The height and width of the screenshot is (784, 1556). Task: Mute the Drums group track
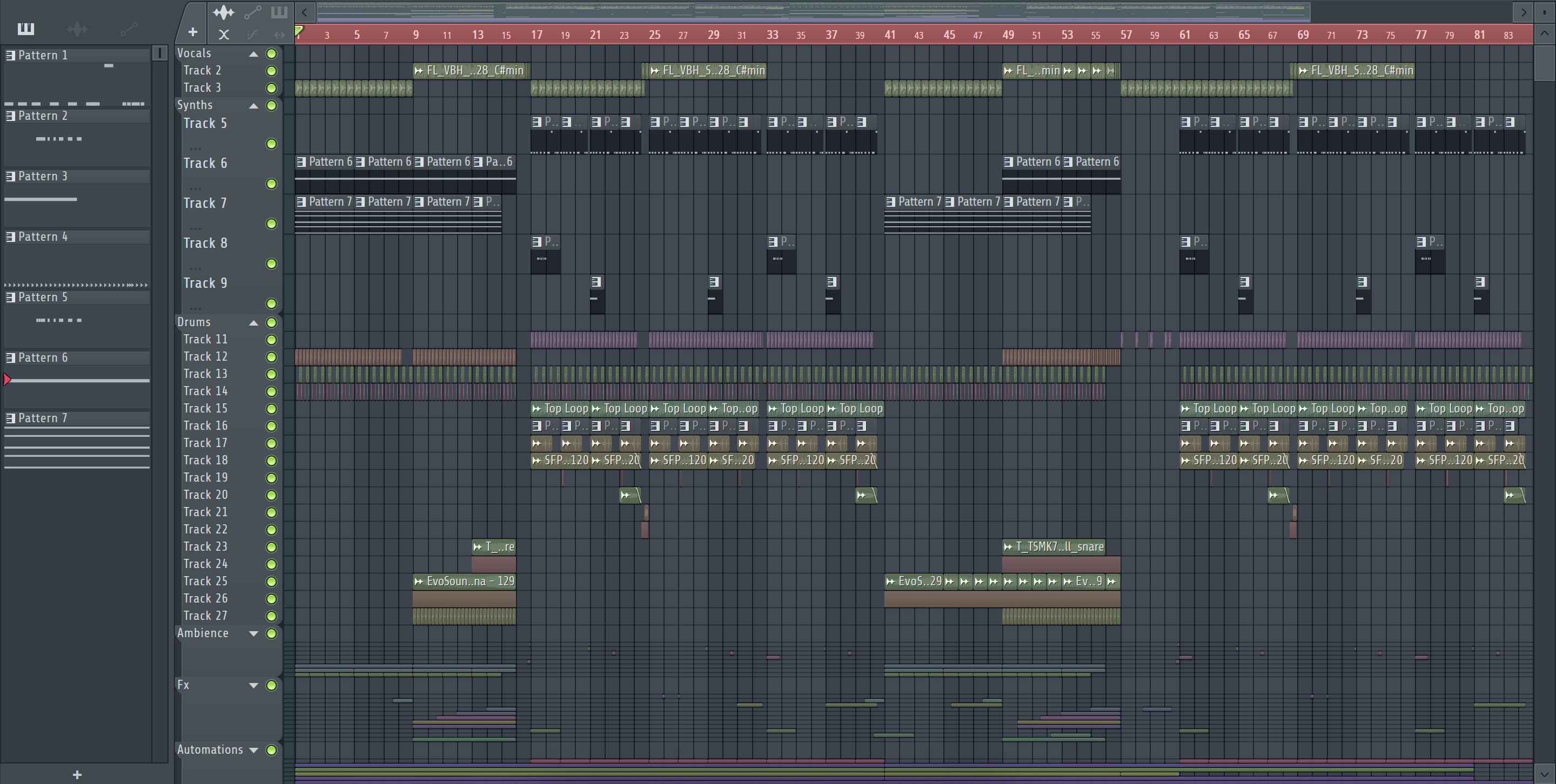point(272,322)
